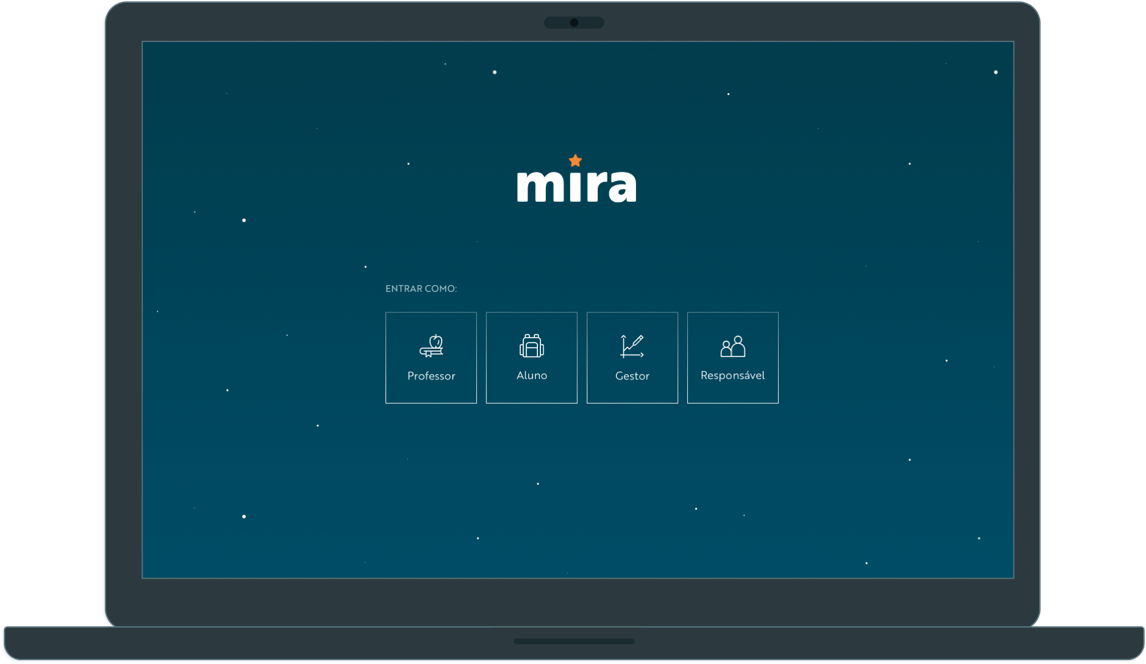Click the "Professor" text label

(x=431, y=376)
